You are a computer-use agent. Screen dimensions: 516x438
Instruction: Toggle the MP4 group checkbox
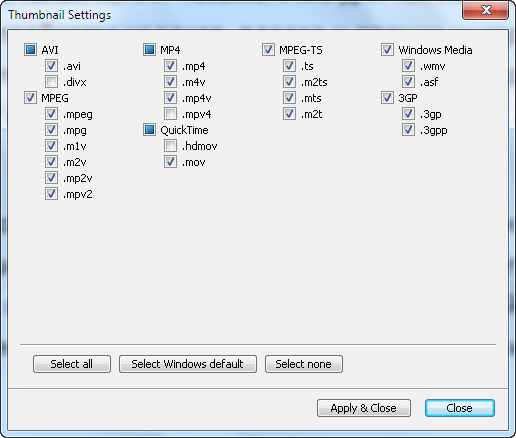click(149, 50)
